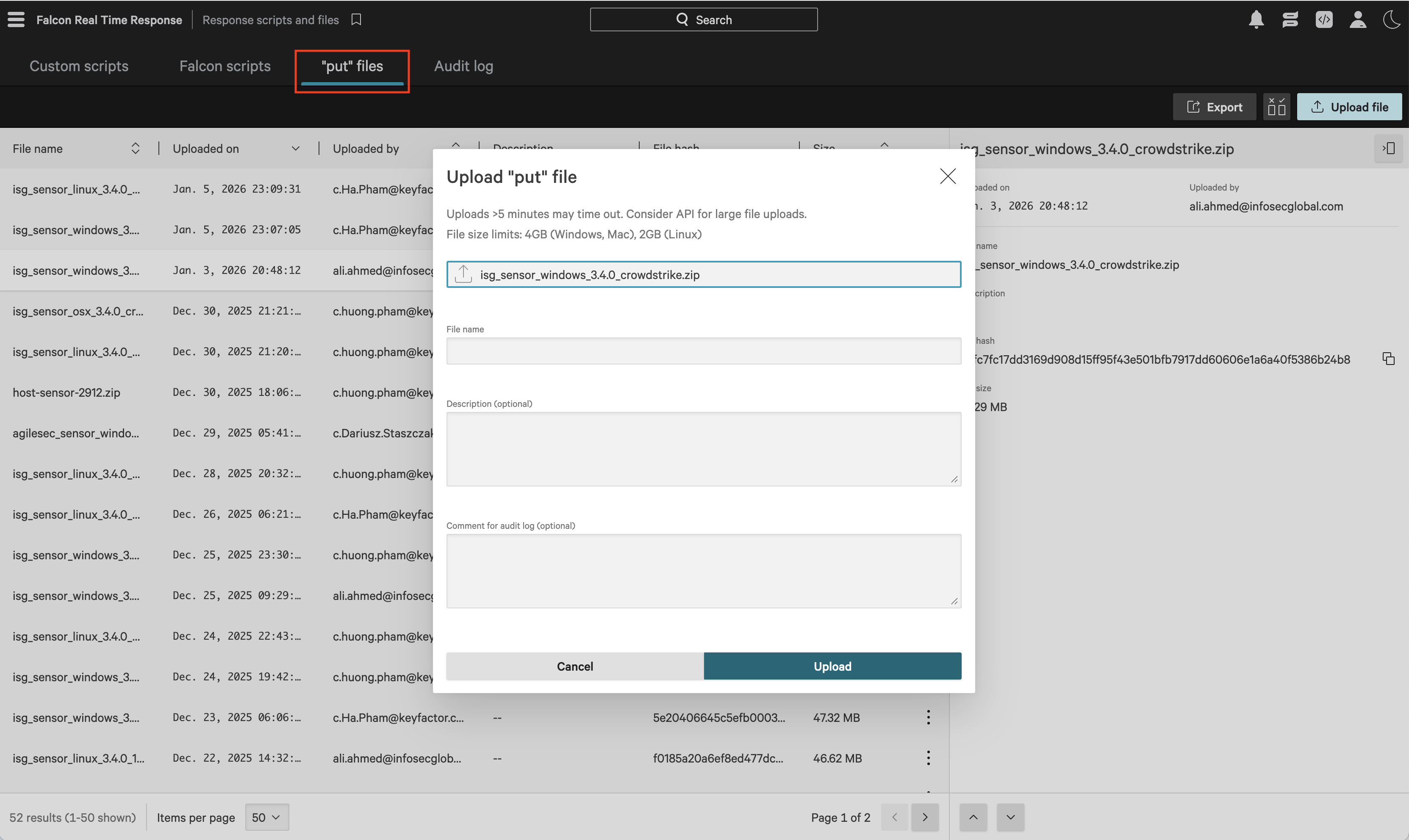Switch to the Custom scripts tab
This screenshot has width=1409, height=840.
[79, 66]
